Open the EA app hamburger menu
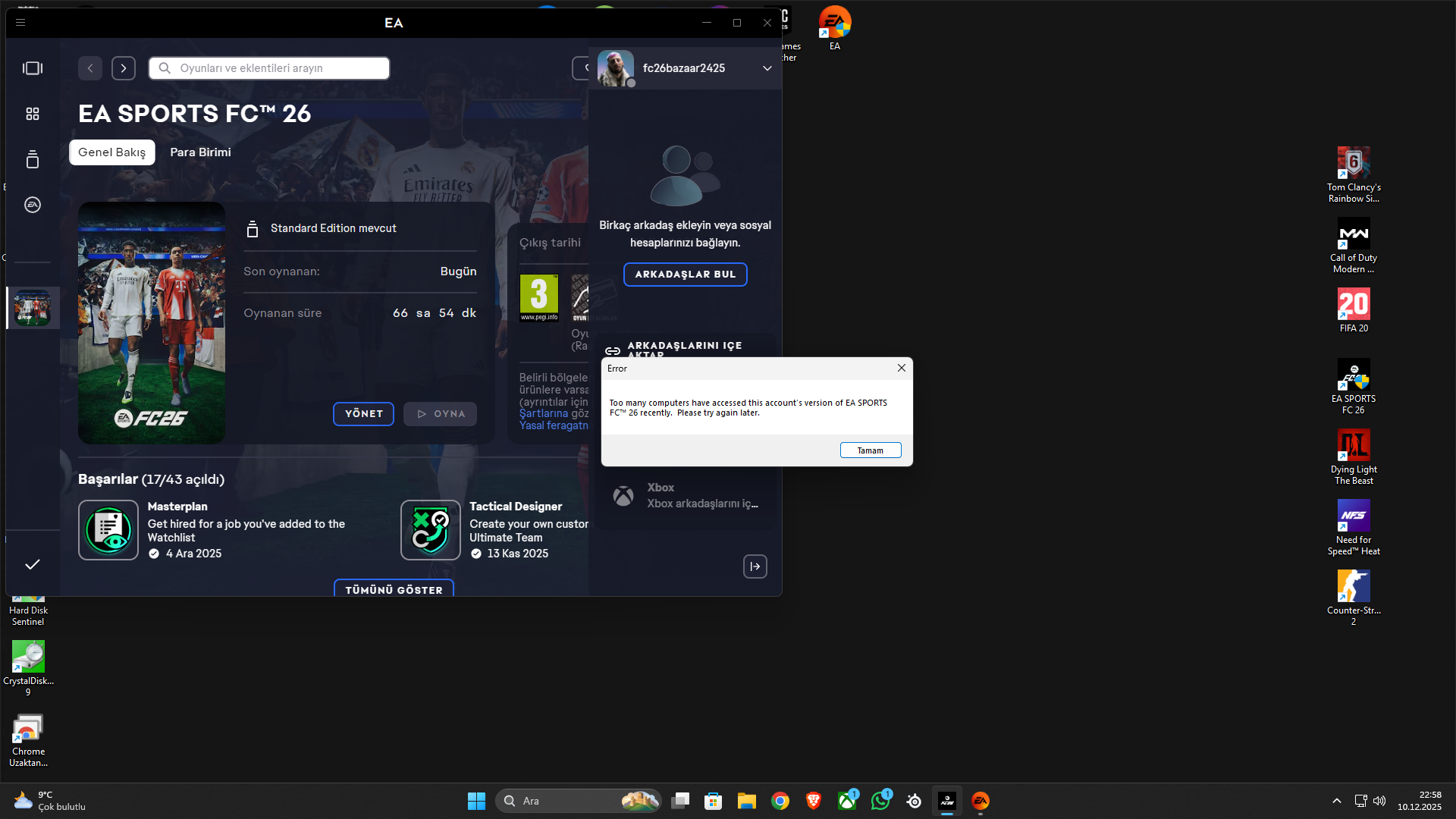 point(20,23)
